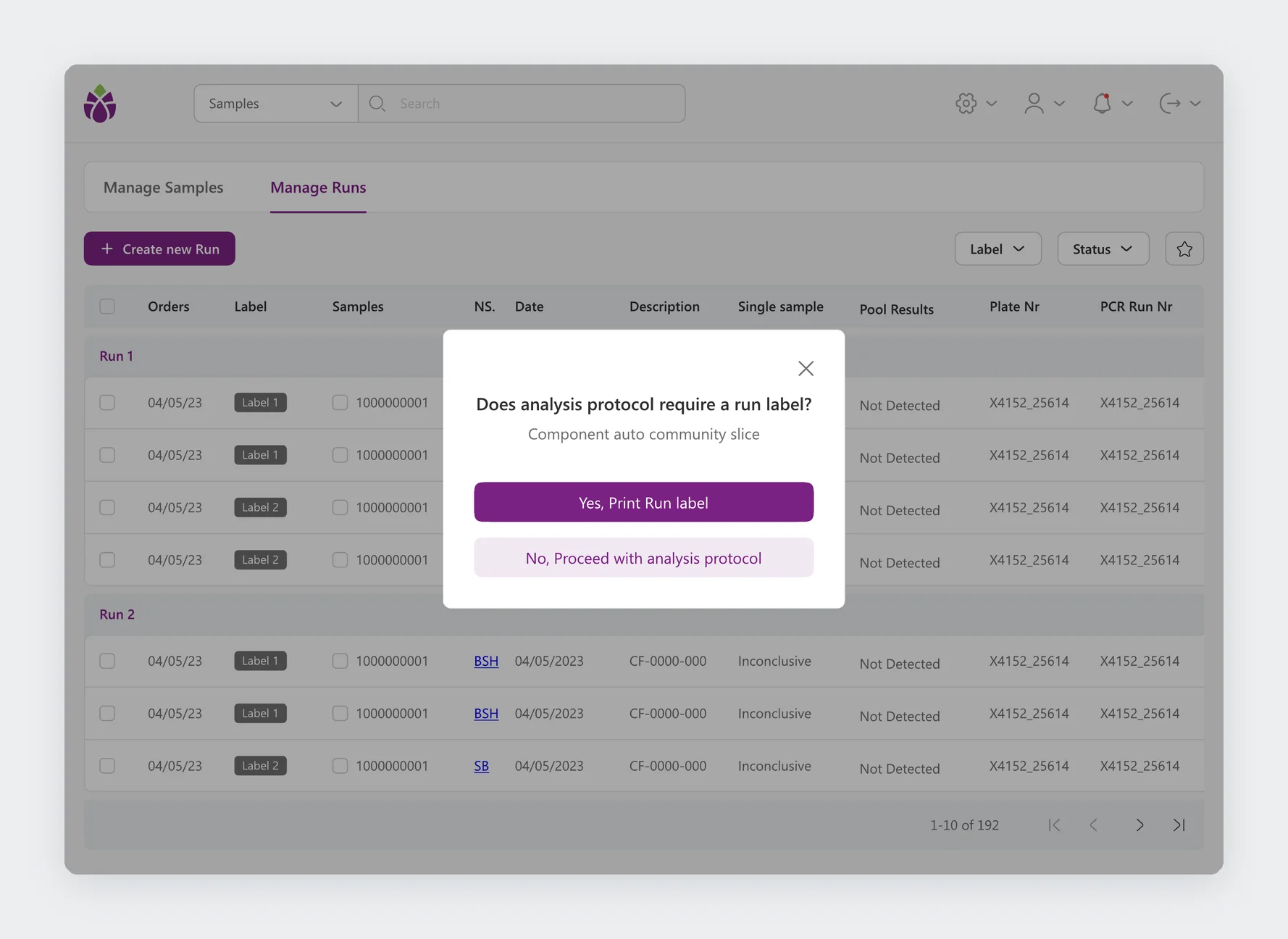Open the SB link in Run 2

coord(481,766)
